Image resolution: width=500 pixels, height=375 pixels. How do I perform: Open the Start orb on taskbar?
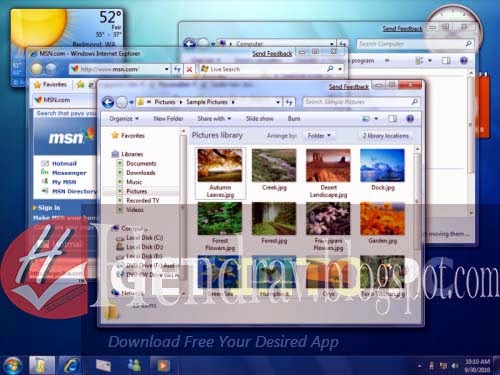(12, 366)
